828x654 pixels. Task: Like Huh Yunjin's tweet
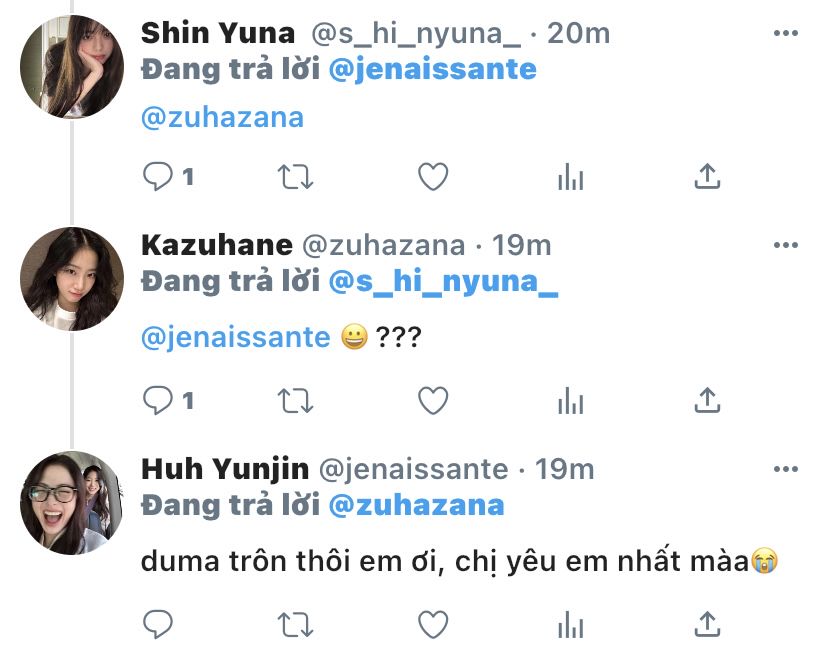click(x=432, y=625)
